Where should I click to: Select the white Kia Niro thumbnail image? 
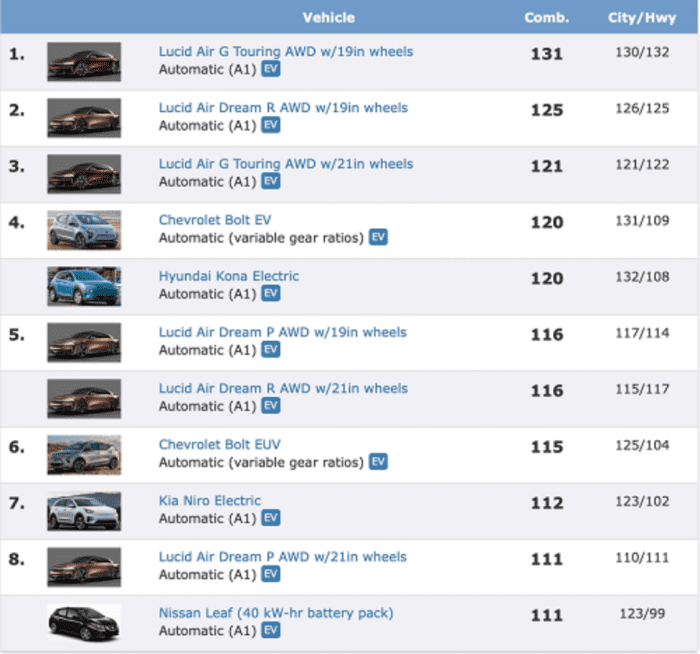point(84,511)
